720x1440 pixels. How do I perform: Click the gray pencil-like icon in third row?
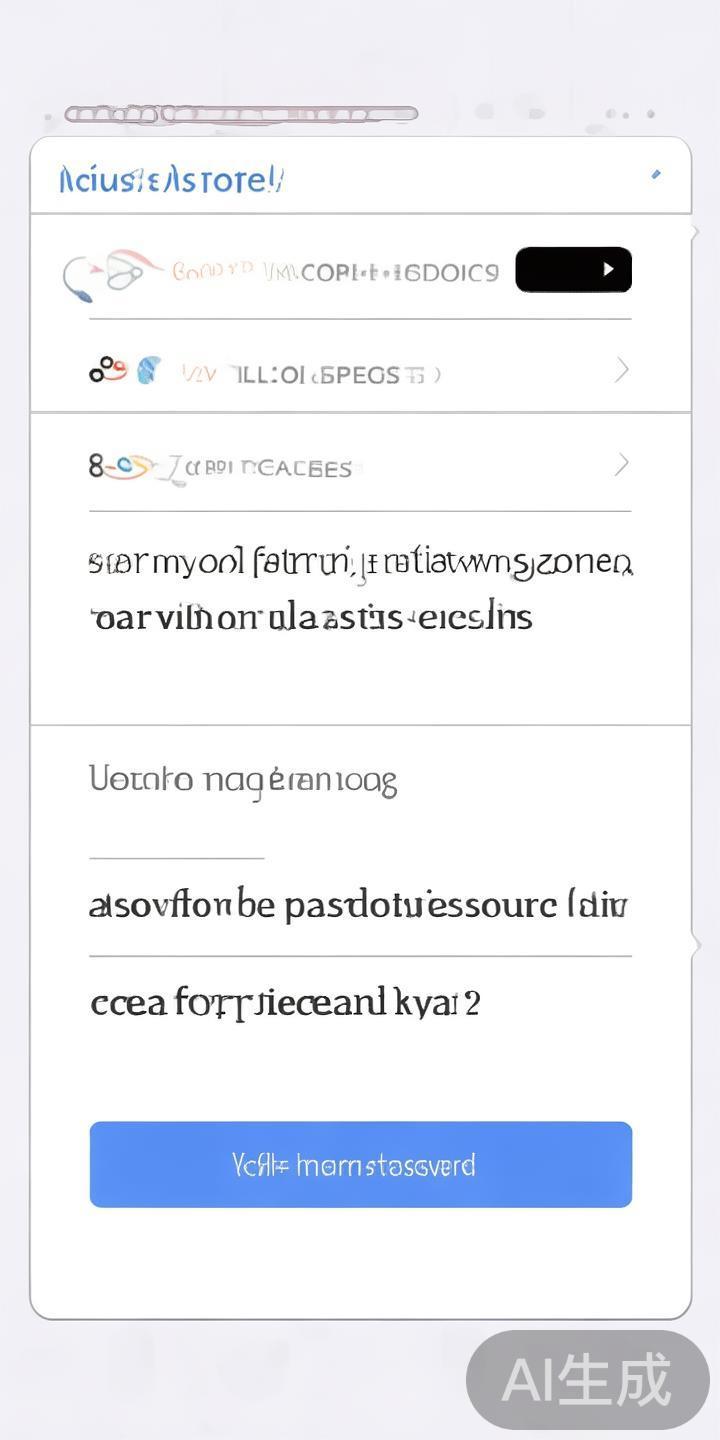point(174,470)
